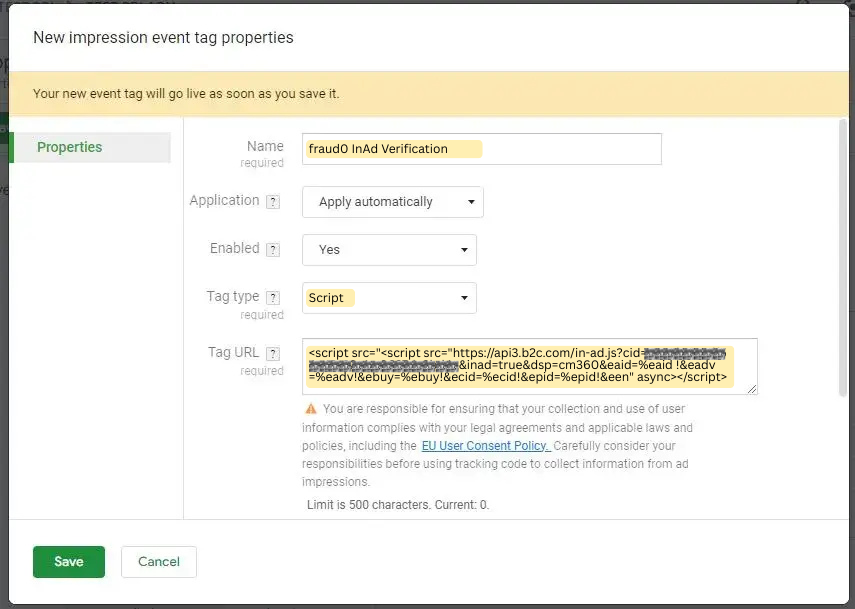The width and height of the screenshot is (855, 609).
Task: Open help icon next to Enabled
Action: pos(274,250)
